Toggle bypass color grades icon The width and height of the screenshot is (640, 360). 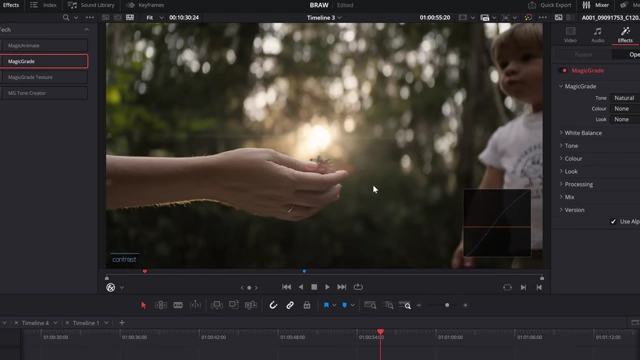point(528,18)
